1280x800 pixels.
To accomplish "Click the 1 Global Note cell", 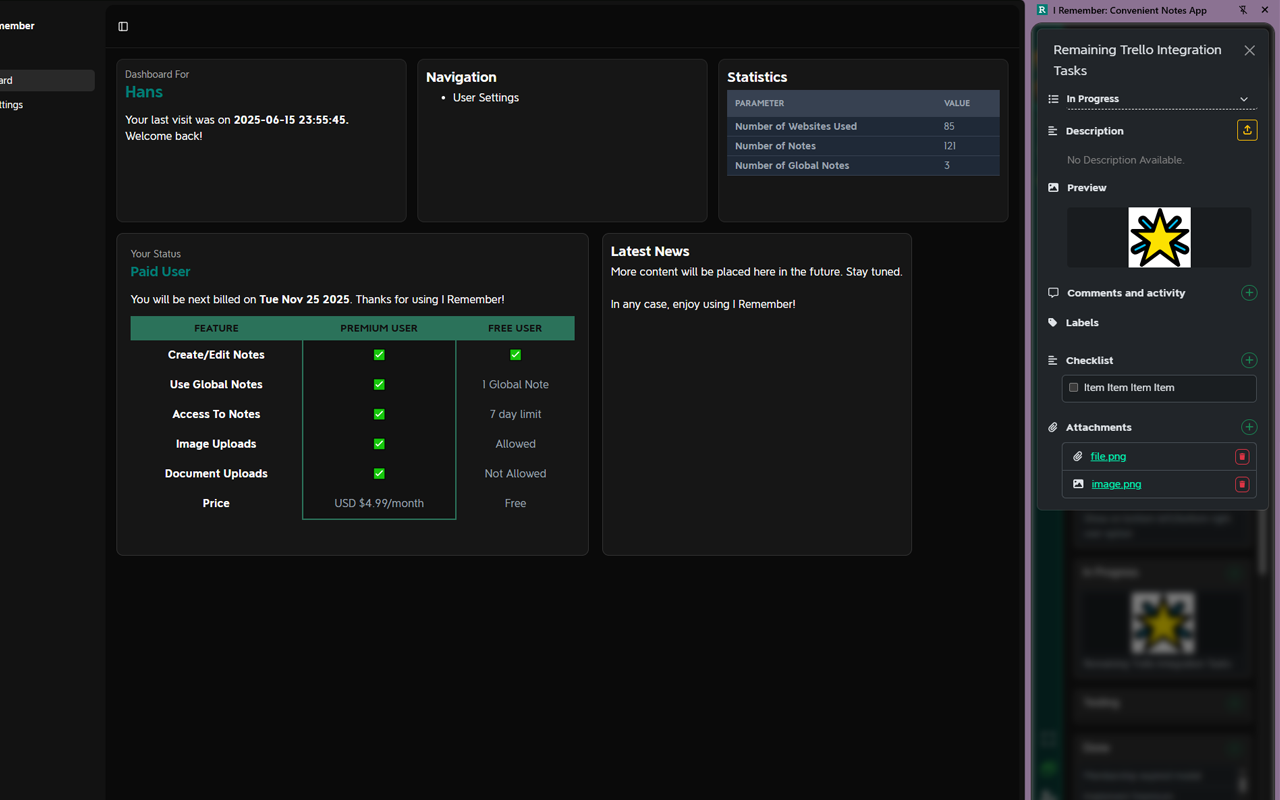I will 515,384.
